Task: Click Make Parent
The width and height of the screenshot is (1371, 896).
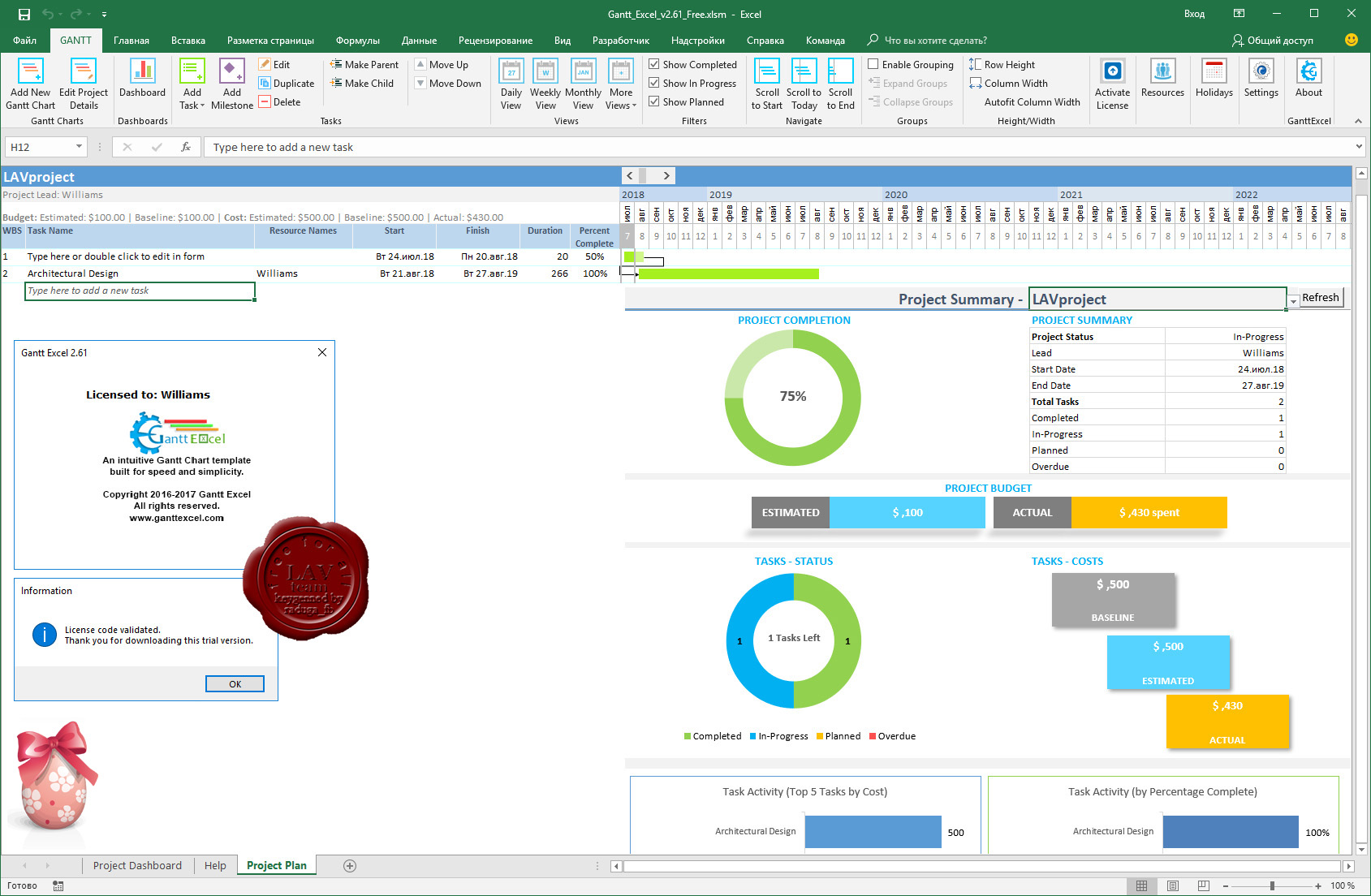Action: pyautogui.click(x=364, y=64)
